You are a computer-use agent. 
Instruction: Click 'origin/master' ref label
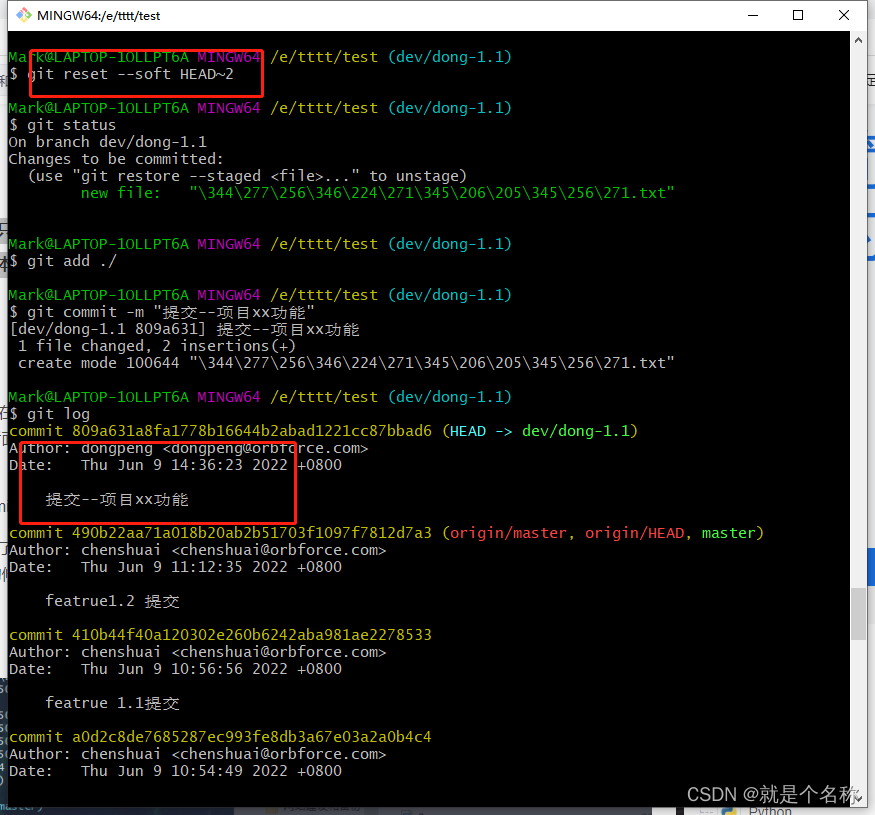tap(508, 533)
